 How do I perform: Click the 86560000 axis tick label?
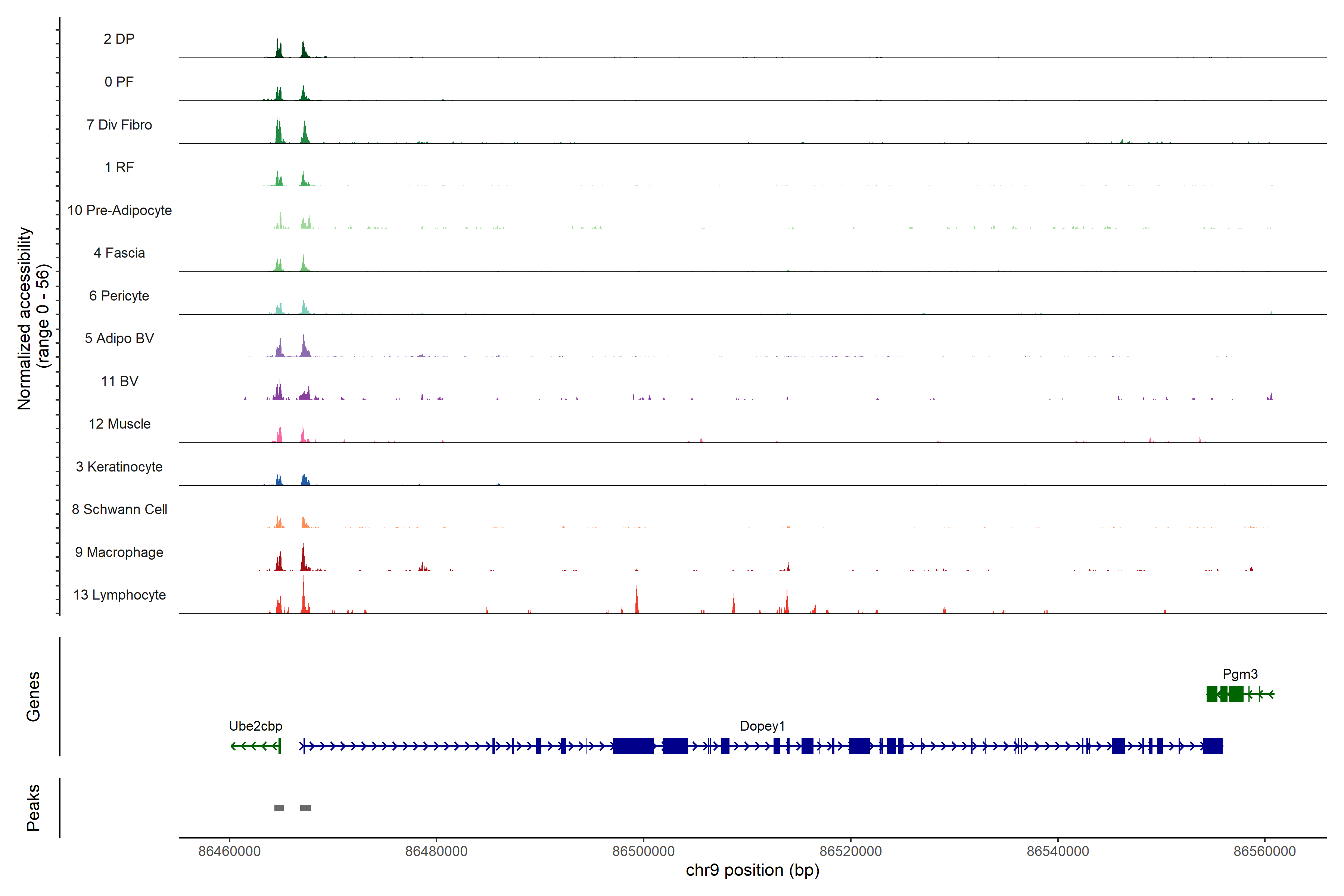tap(1264, 852)
